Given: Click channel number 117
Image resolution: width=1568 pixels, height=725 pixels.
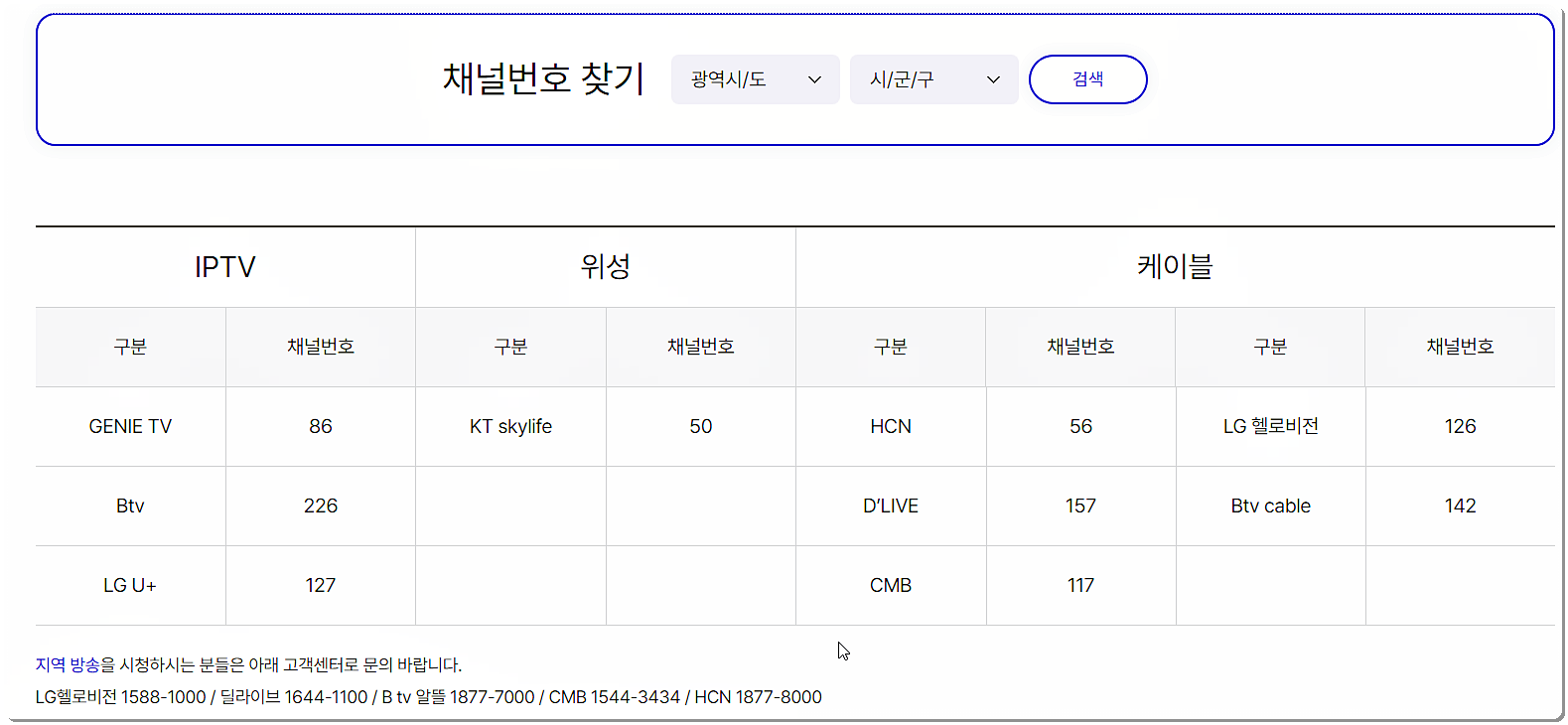Looking at the screenshot, I should point(1081,585).
